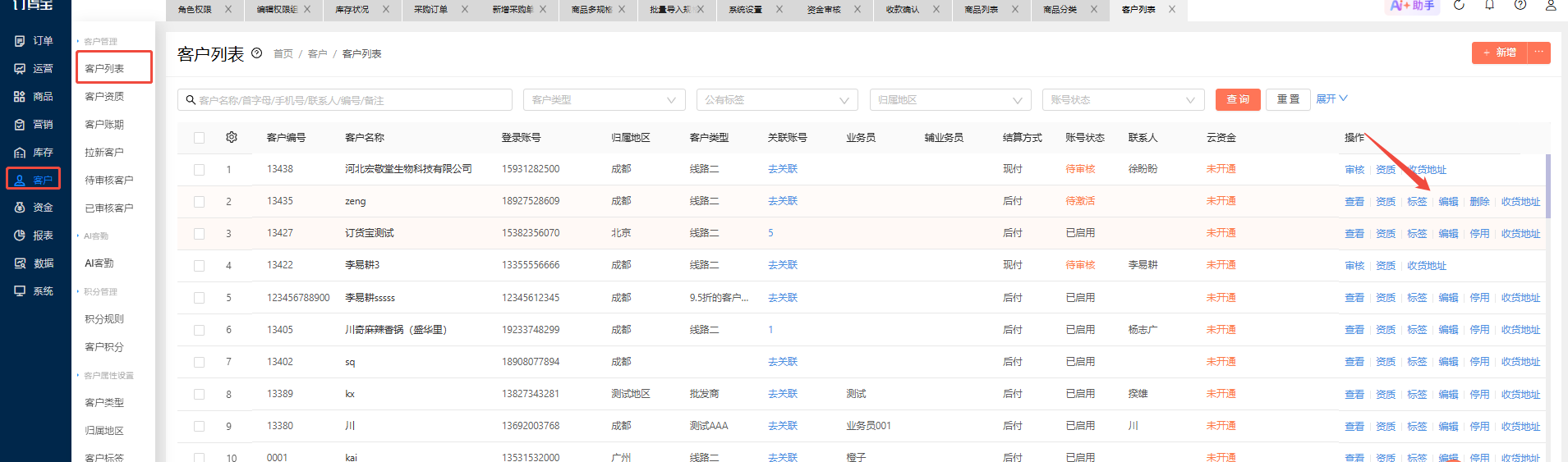
Task: Open the 归属地区 dropdown filter
Action: (950, 100)
